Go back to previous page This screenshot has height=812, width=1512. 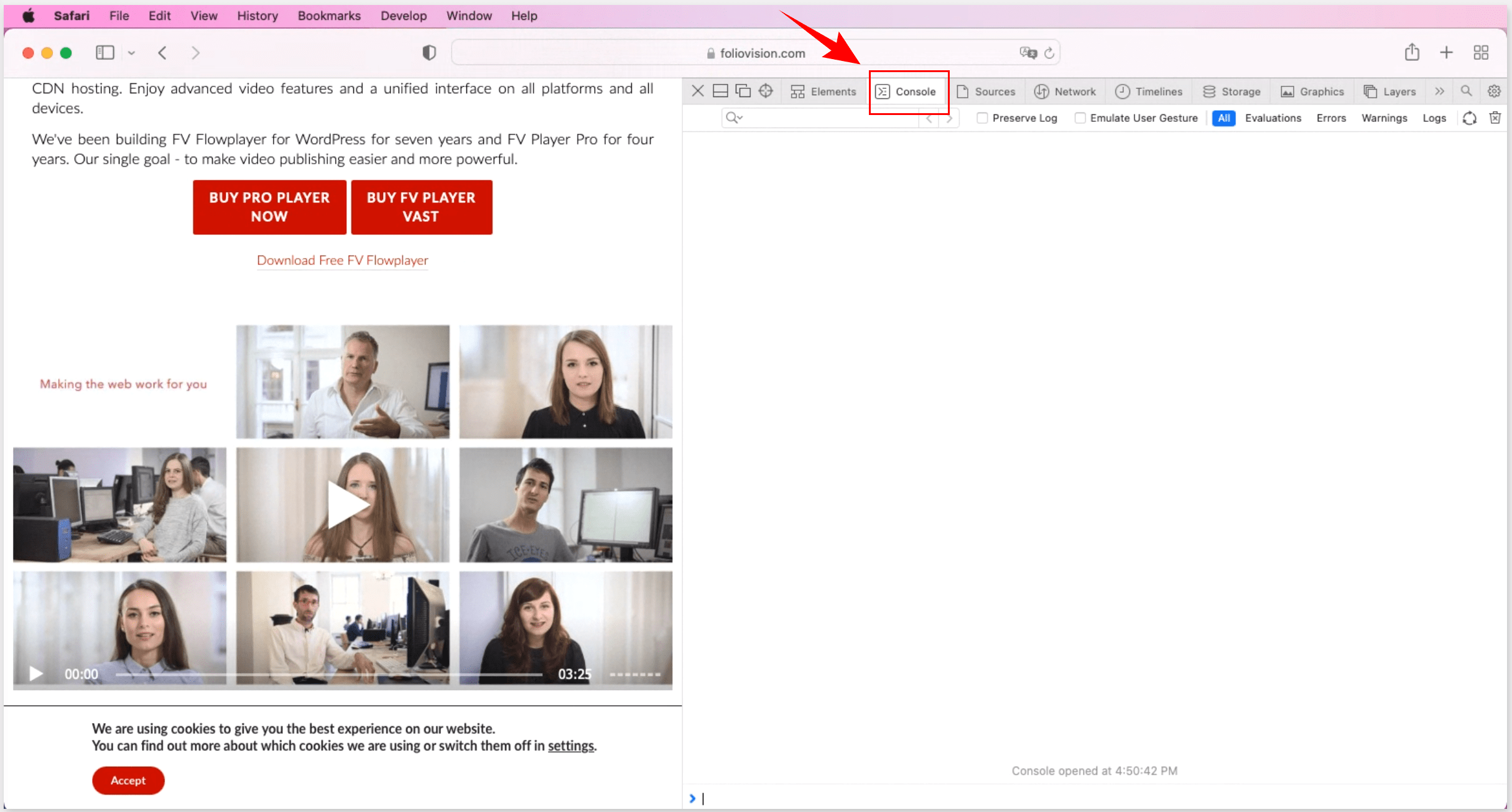click(162, 53)
